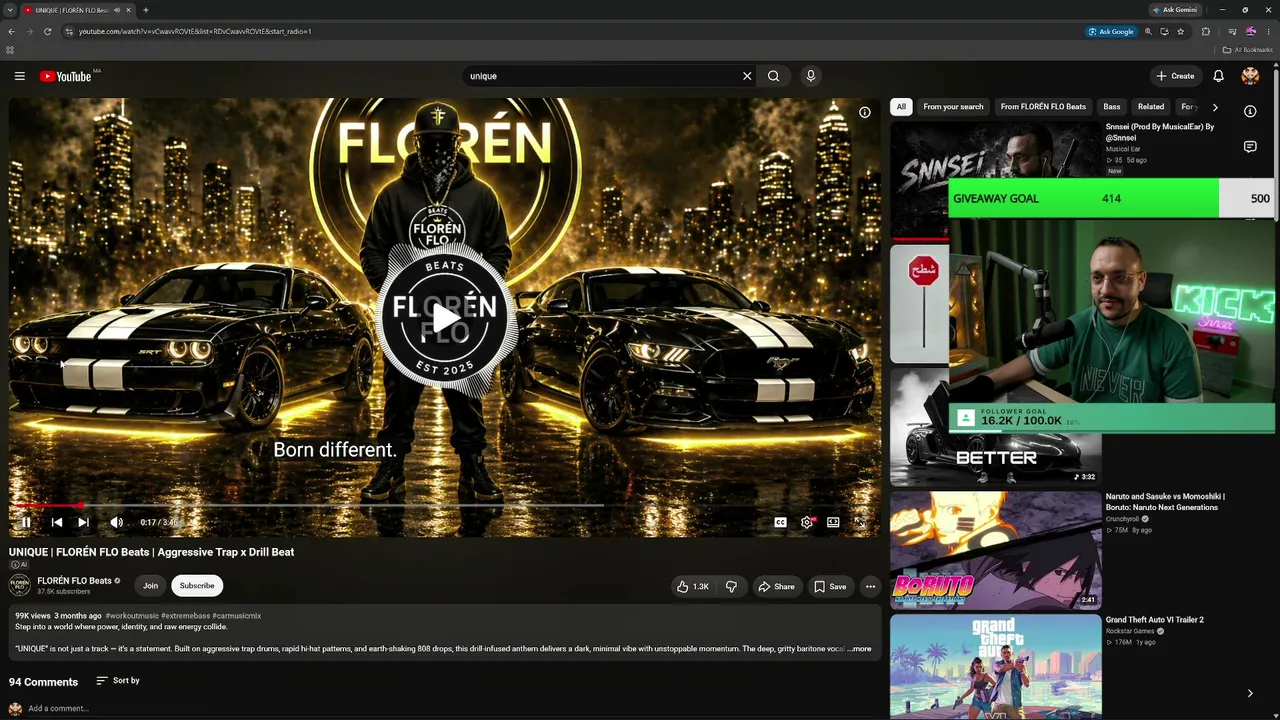The height and width of the screenshot is (720, 1280).
Task: Open the All Bookmarks folder
Action: (x=1247, y=50)
